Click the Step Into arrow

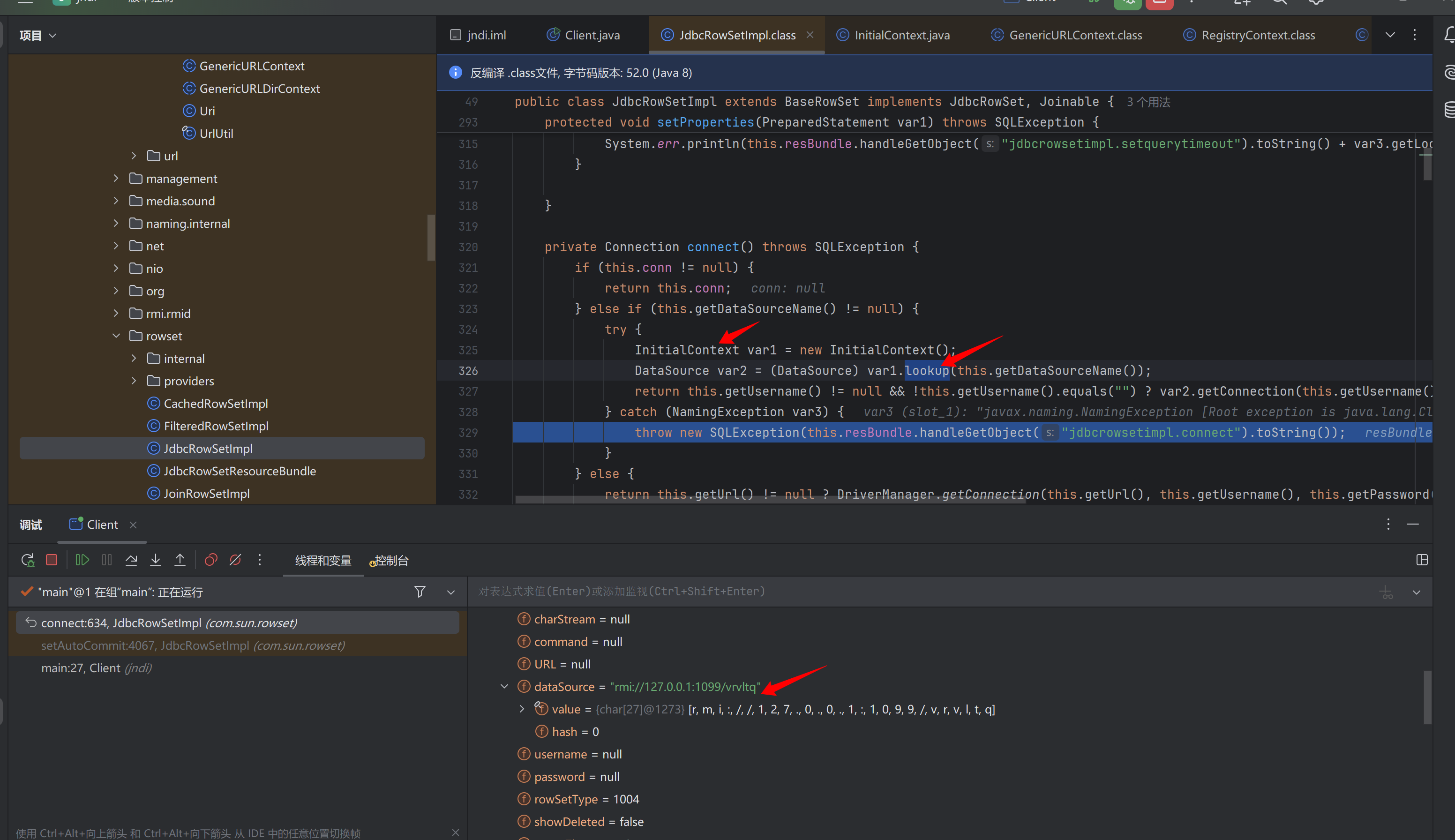point(155,560)
